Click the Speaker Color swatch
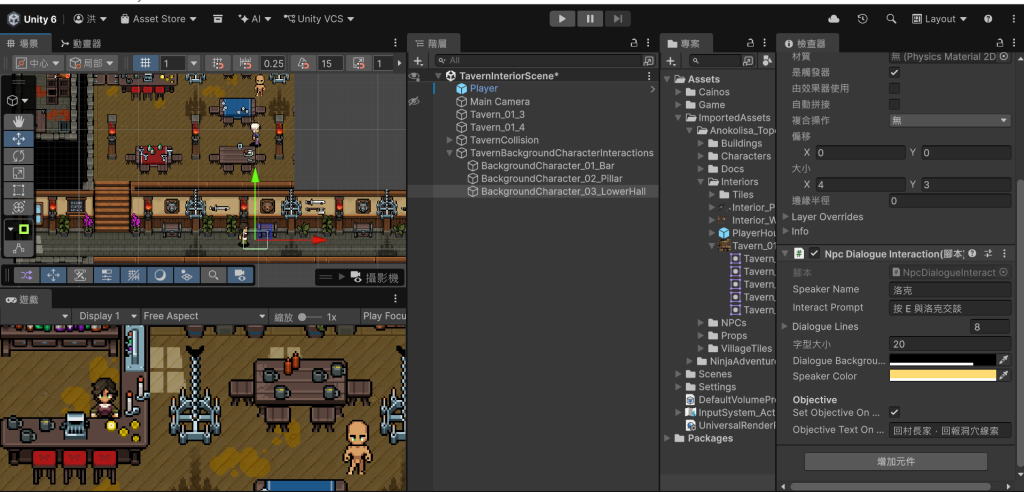1024x492 pixels. click(942, 376)
